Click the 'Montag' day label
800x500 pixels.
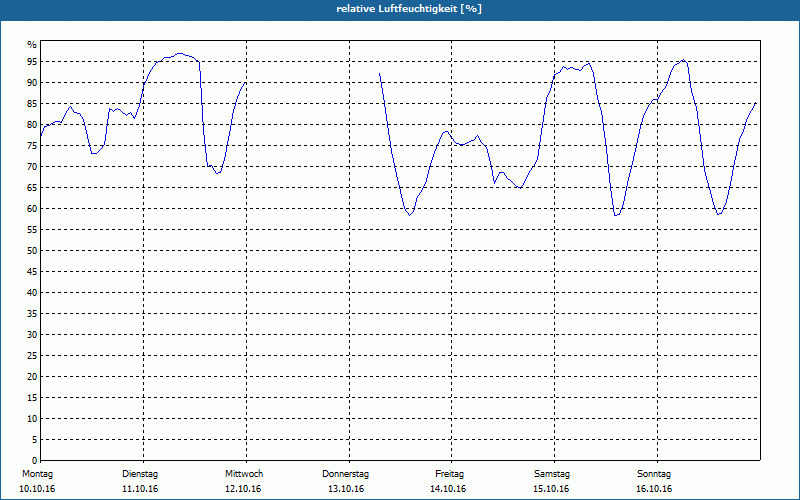pos(37,474)
